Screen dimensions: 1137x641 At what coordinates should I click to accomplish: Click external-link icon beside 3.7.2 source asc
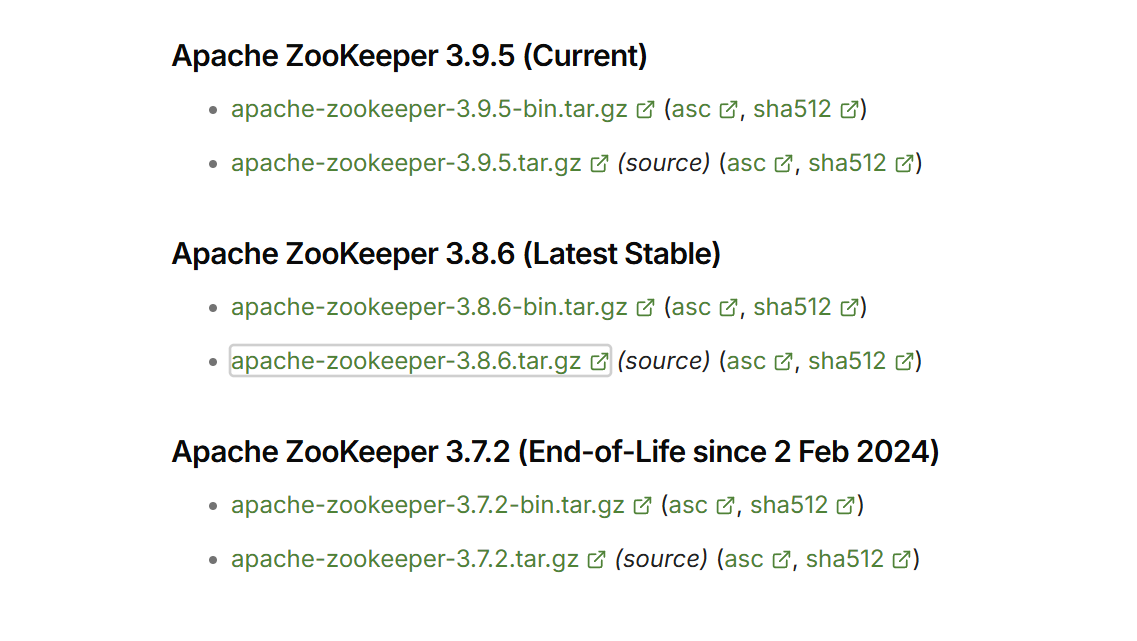(x=781, y=560)
